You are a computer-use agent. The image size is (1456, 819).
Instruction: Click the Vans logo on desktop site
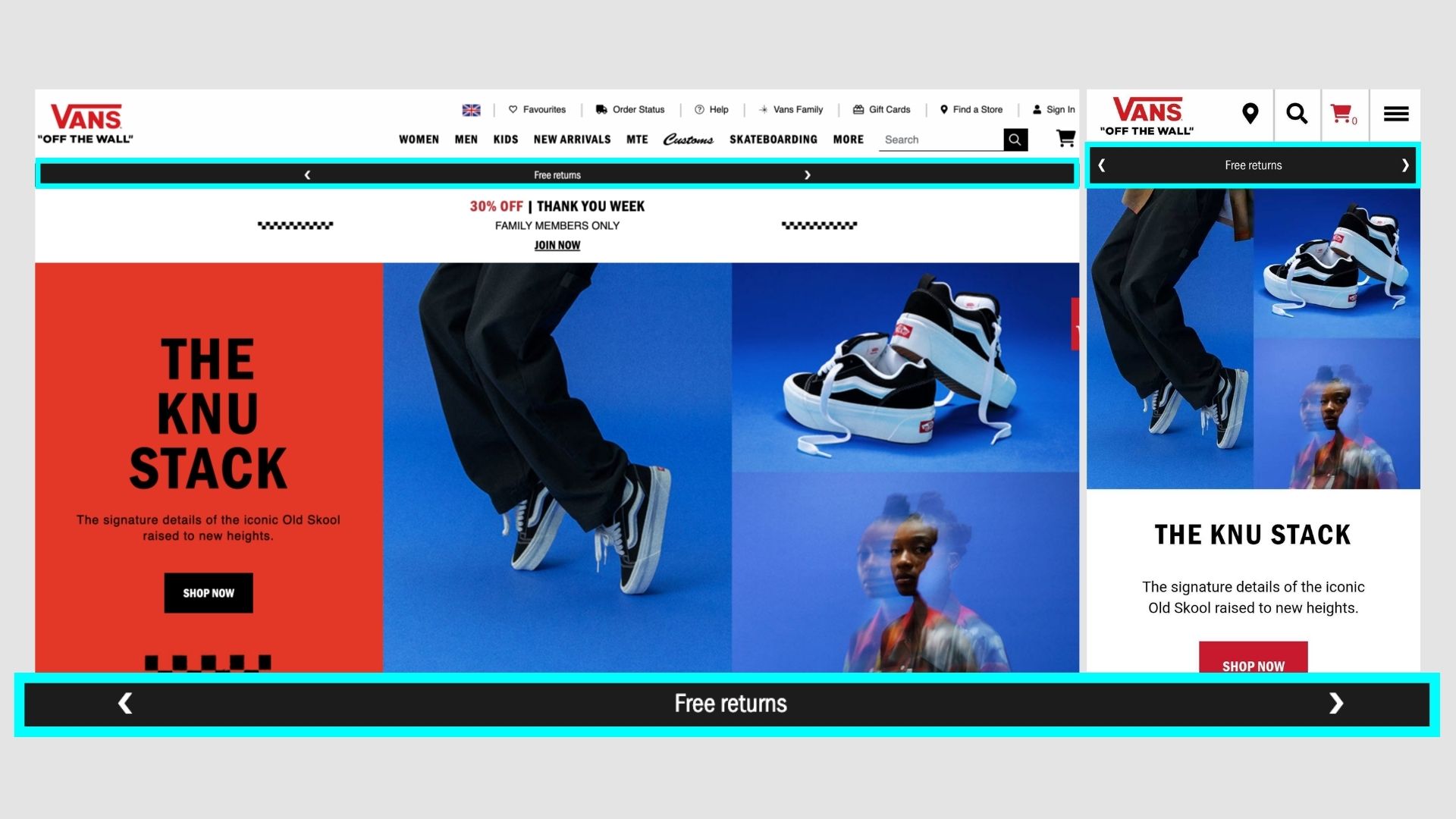(86, 123)
